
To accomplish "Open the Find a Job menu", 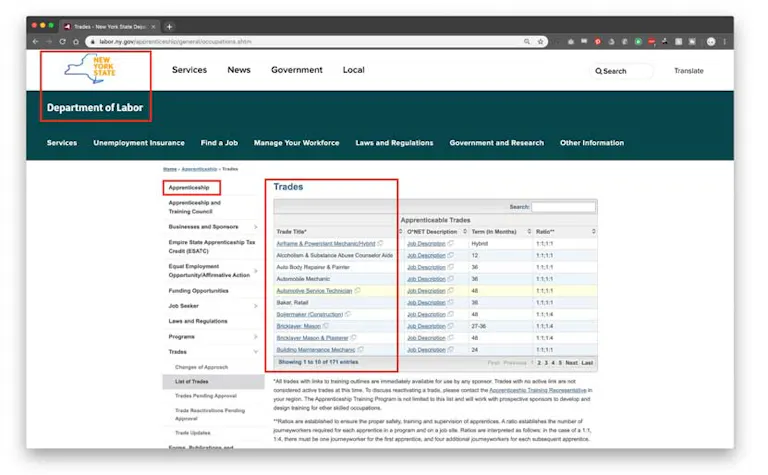I will click(219, 143).
